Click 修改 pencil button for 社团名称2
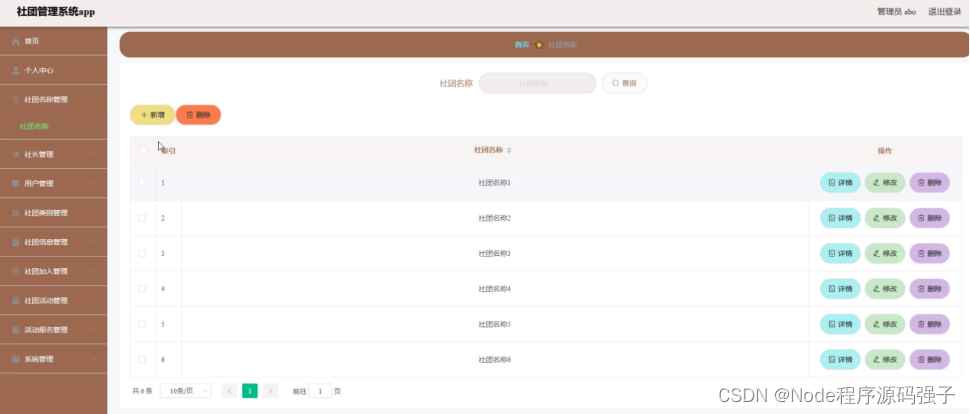The height and width of the screenshot is (414, 970). 885,218
